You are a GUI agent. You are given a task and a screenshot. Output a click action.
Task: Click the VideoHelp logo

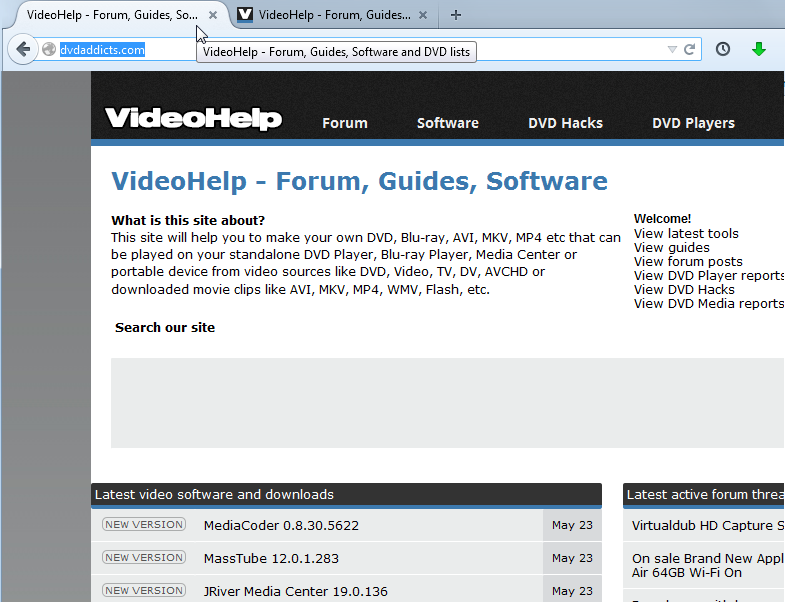pos(193,118)
